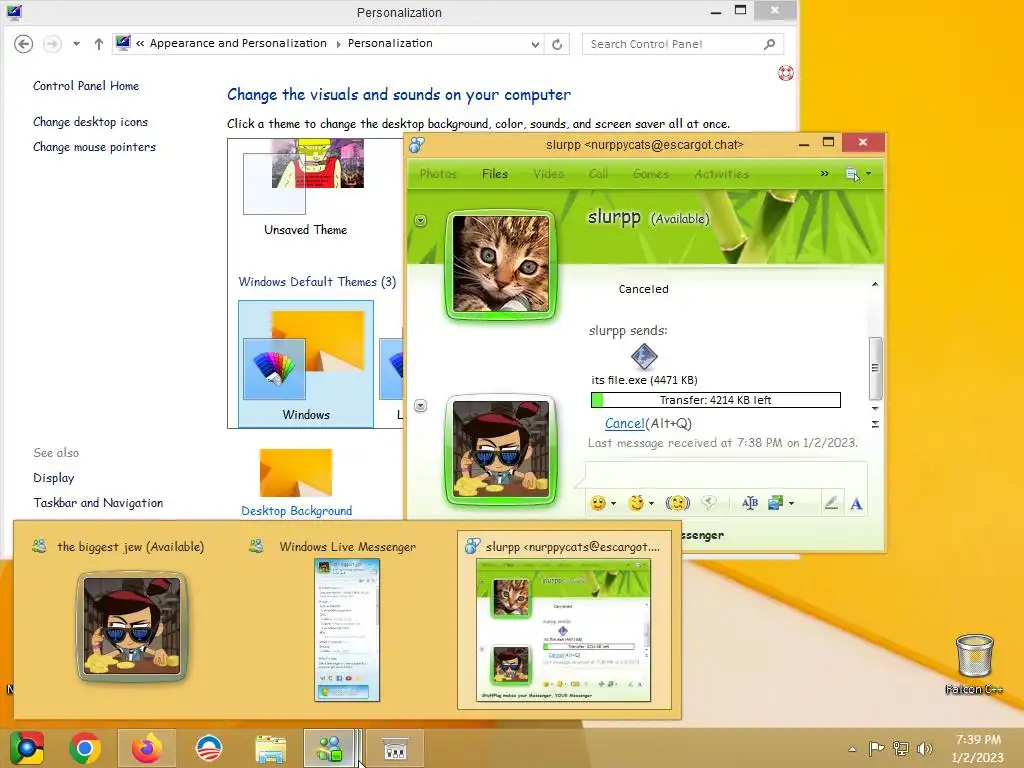Click the Obama logo taskbar icon
Screen dimensions: 1024x768
[209, 748]
